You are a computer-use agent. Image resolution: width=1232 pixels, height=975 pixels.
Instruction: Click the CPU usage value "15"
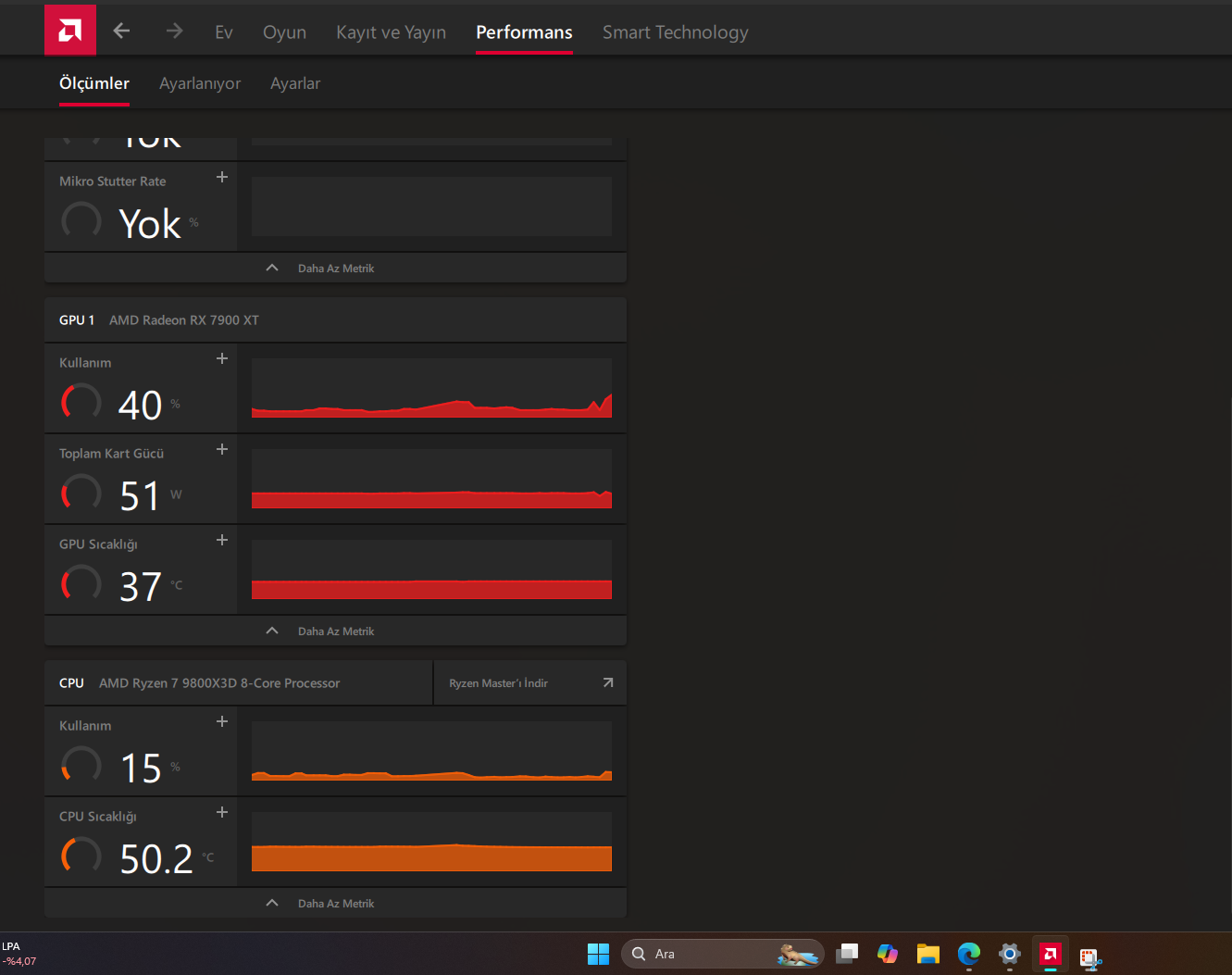coord(141,769)
